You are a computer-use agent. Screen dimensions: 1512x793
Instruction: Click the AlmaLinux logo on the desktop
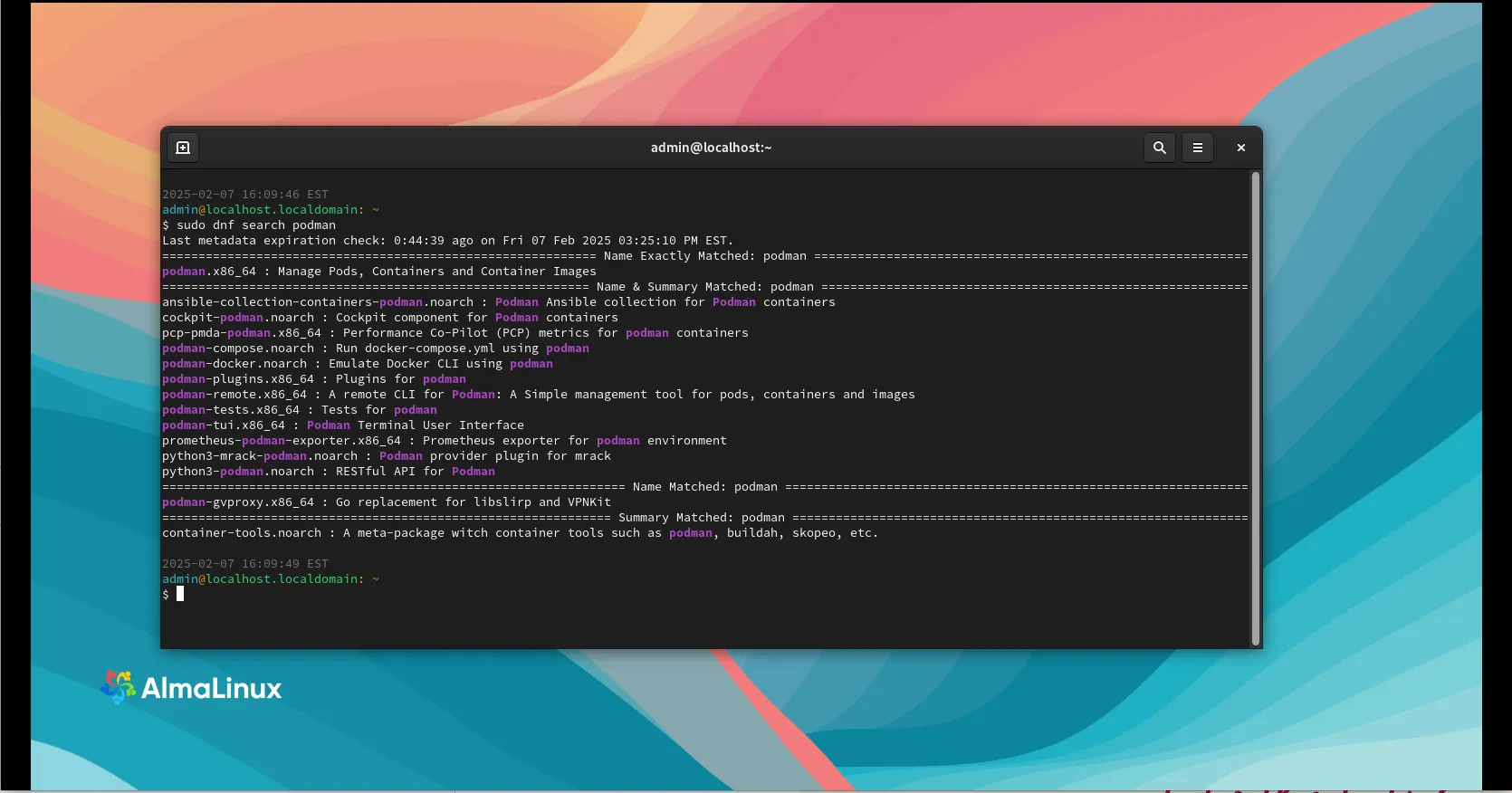pos(191,688)
